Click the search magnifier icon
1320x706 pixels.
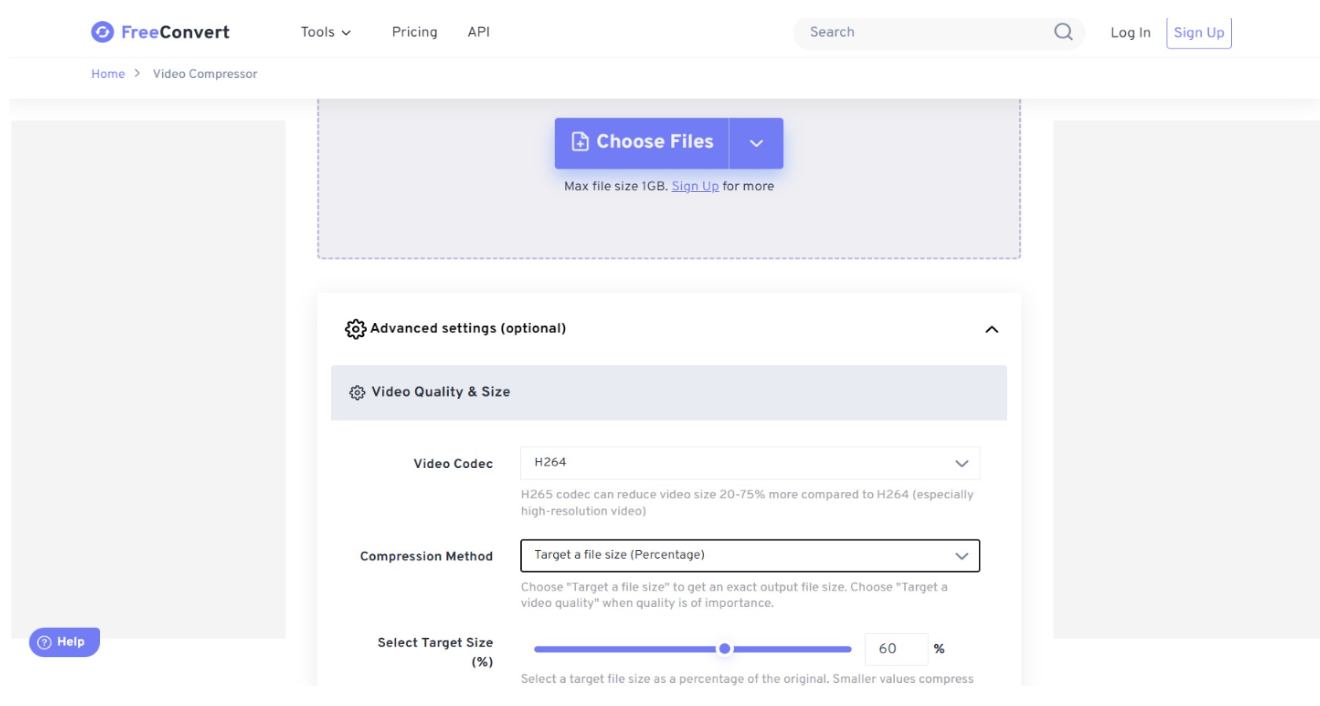tap(1063, 32)
